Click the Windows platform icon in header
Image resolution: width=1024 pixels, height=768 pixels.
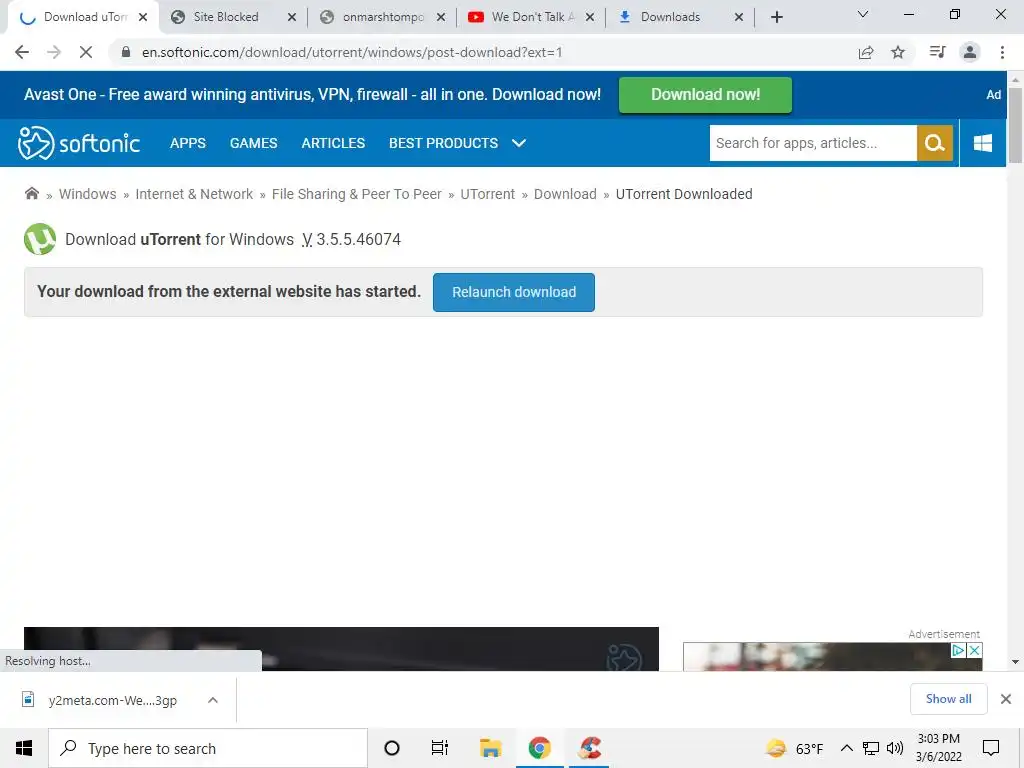pyautogui.click(x=982, y=143)
